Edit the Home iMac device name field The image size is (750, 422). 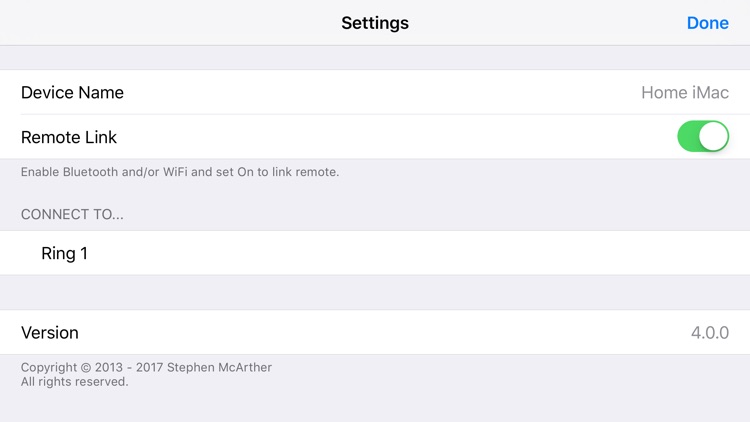[684, 92]
